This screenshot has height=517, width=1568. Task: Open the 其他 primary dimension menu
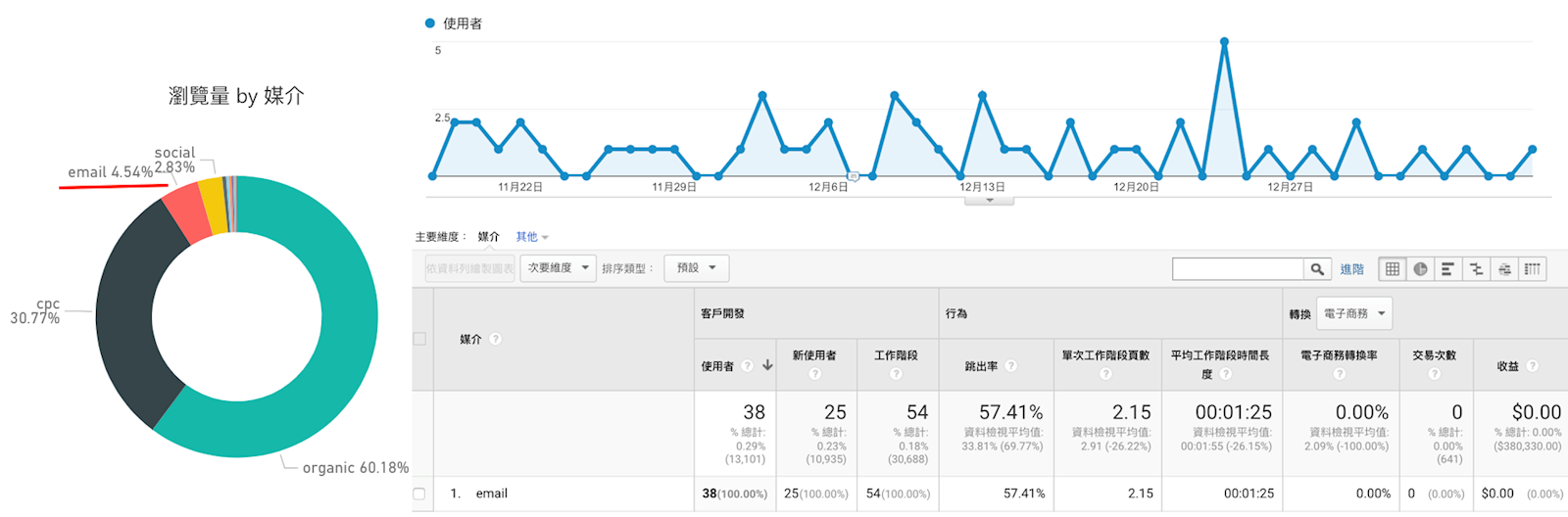click(x=531, y=237)
